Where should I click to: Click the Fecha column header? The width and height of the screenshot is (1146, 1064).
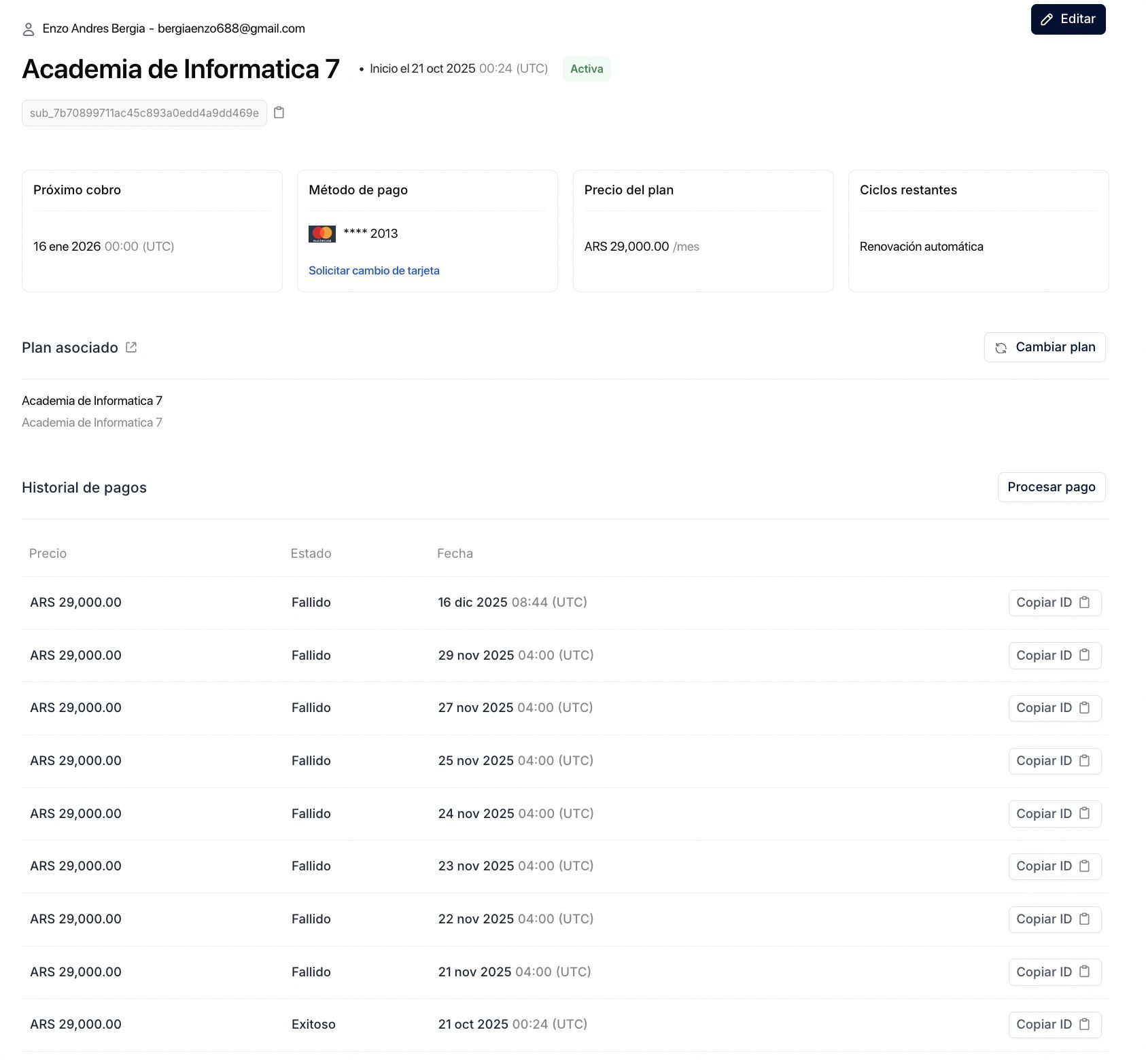click(455, 554)
